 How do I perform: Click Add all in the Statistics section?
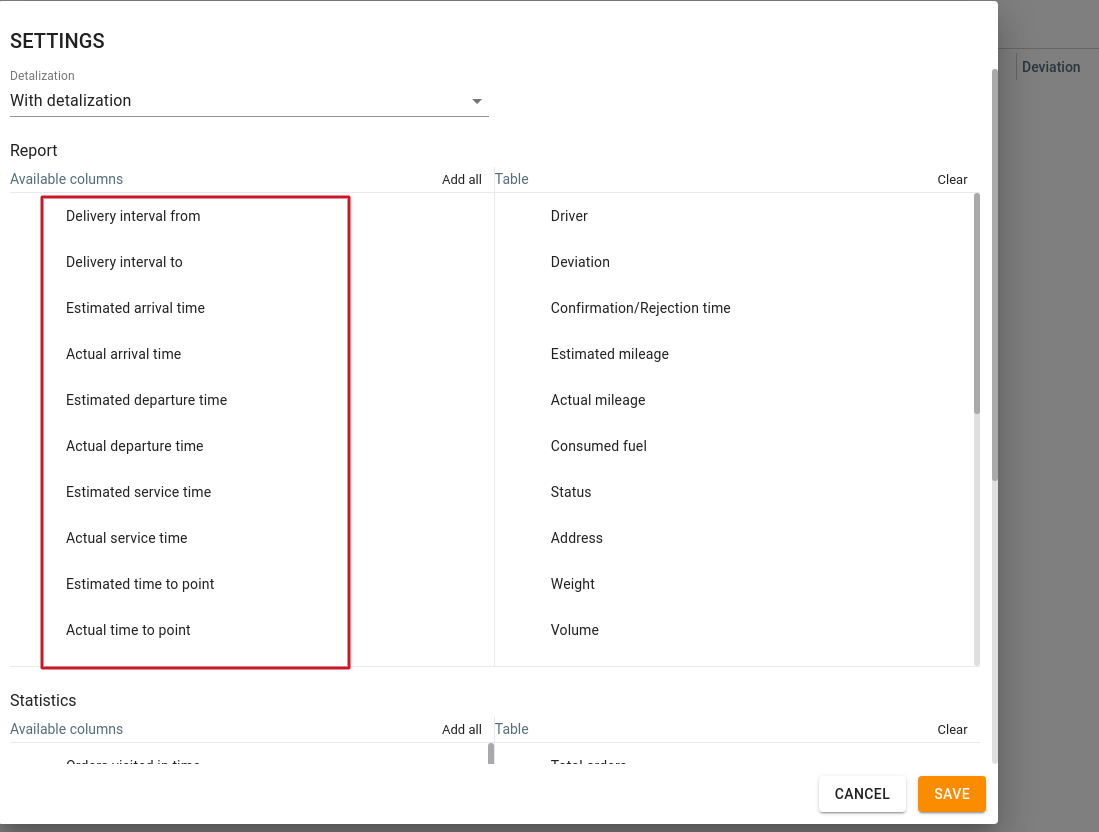461,729
